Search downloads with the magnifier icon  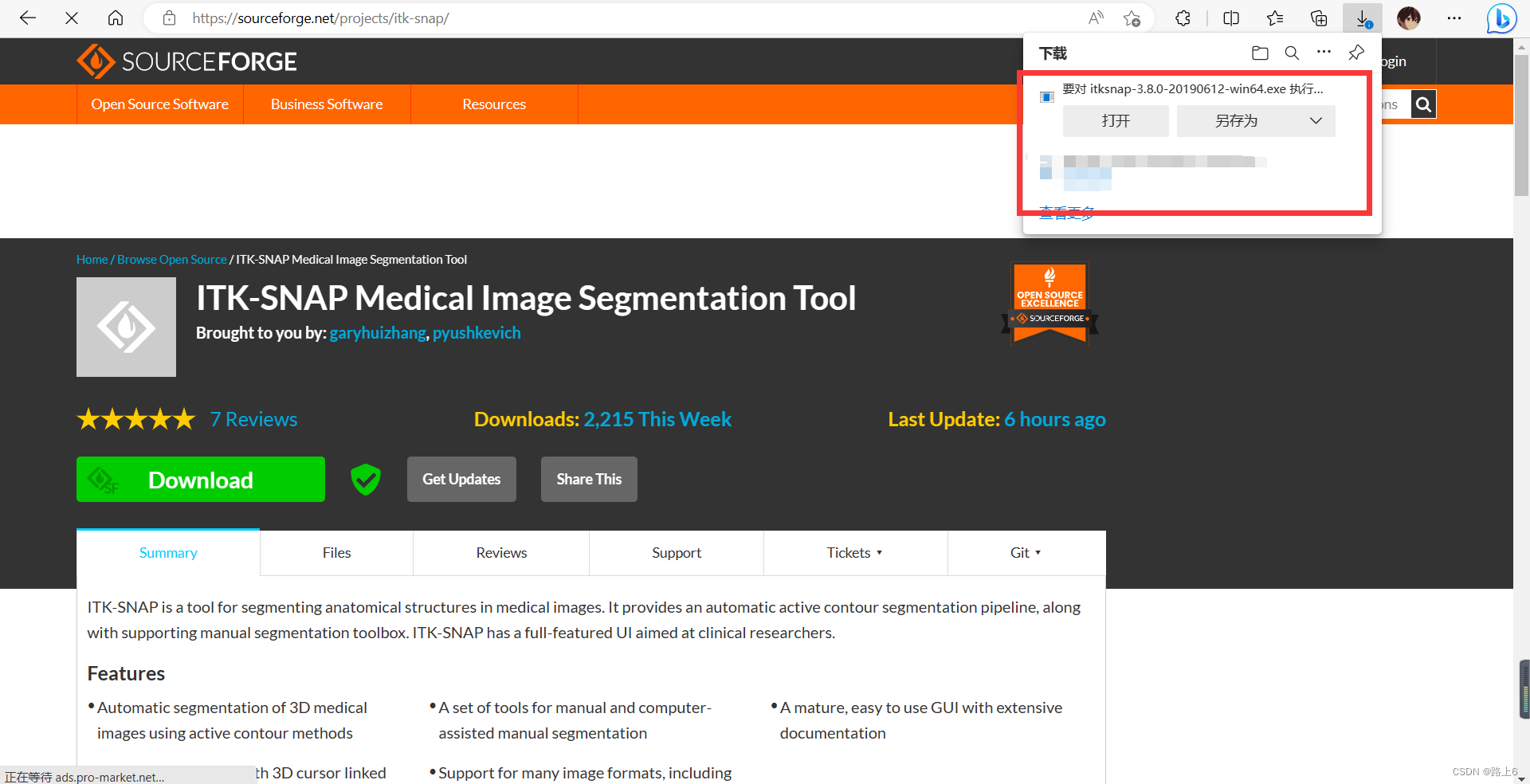[x=1292, y=53]
